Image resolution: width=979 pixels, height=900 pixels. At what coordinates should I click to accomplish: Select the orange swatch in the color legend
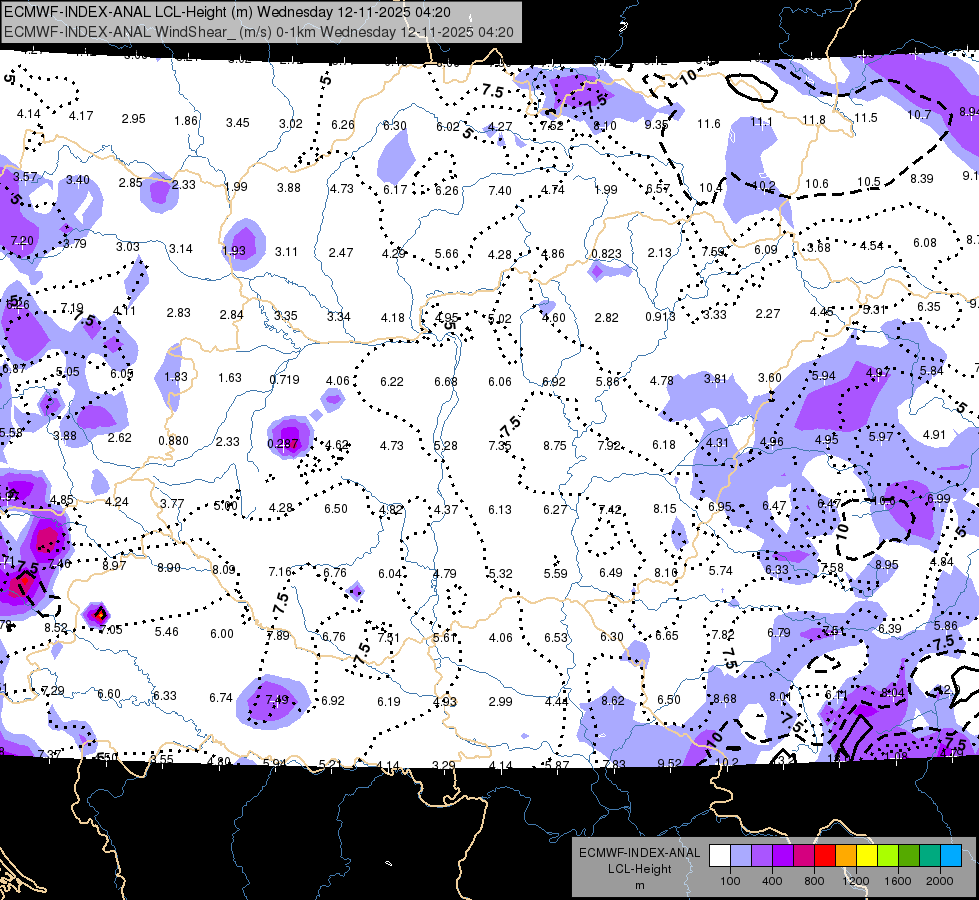tap(846, 855)
